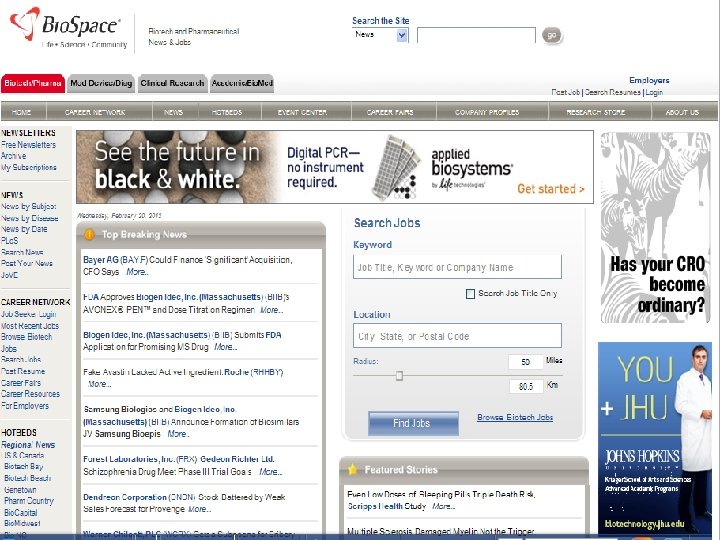Click the Find Jobs button

(x=413, y=423)
